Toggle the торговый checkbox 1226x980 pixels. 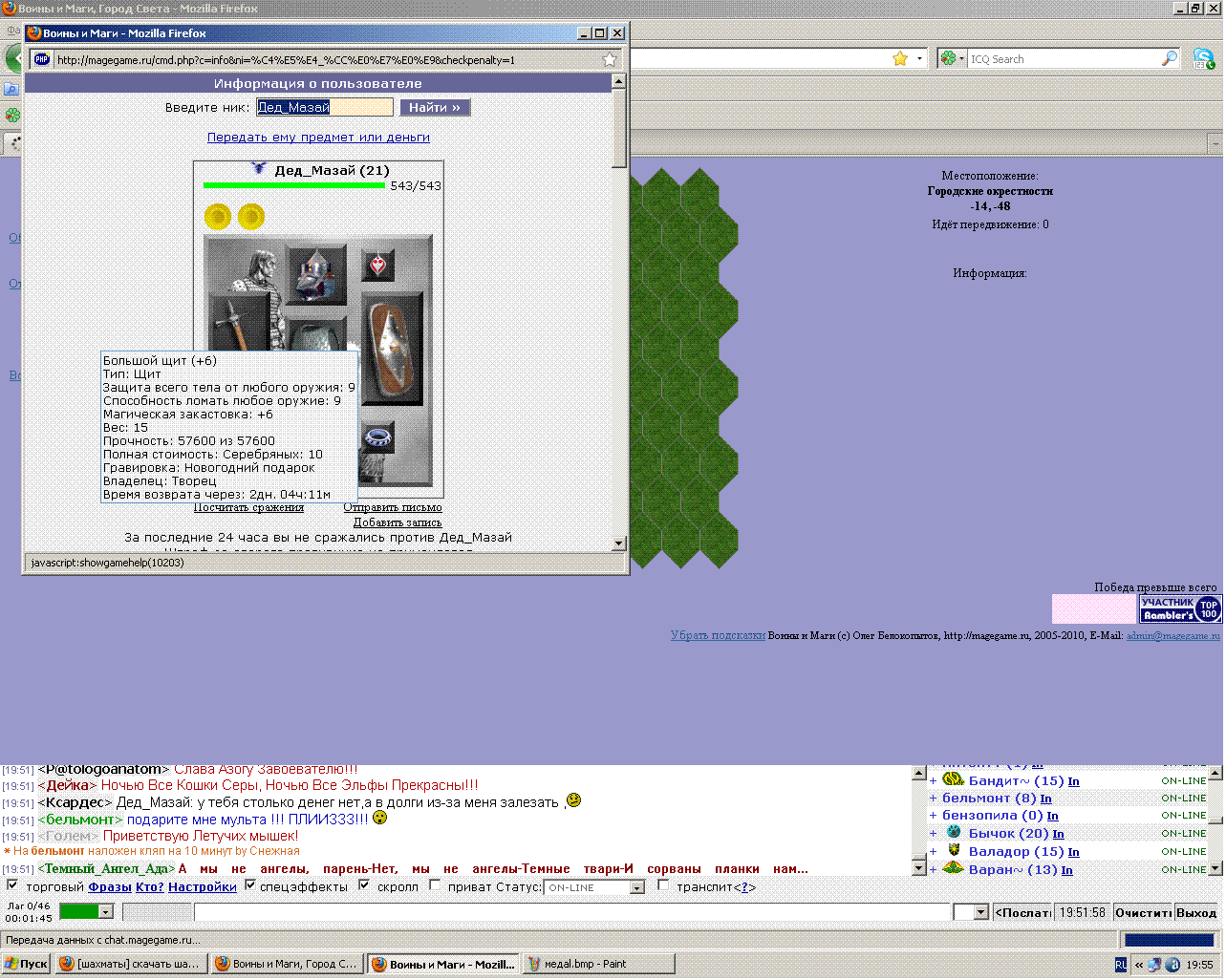(x=12, y=885)
